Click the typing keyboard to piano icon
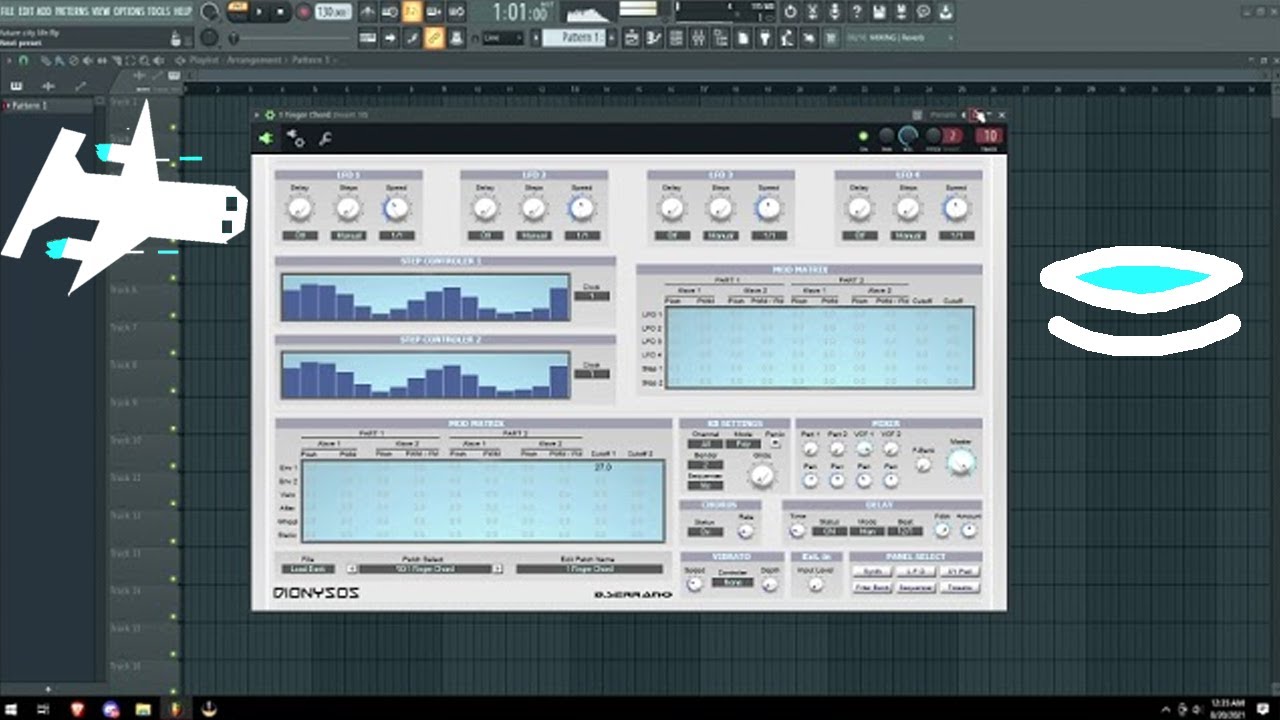The width and height of the screenshot is (1280, 720). tap(367, 38)
